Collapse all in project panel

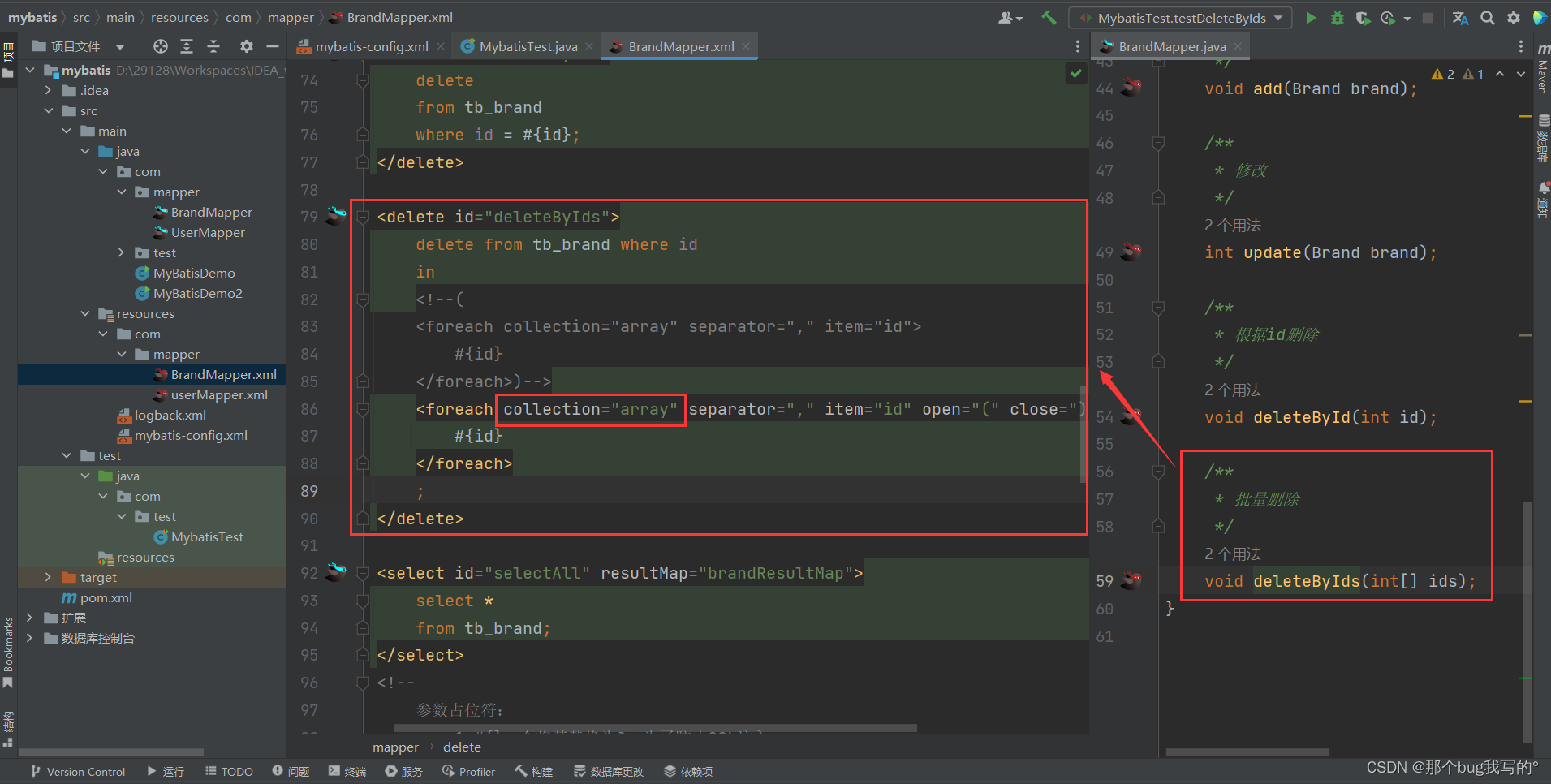(x=213, y=46)
